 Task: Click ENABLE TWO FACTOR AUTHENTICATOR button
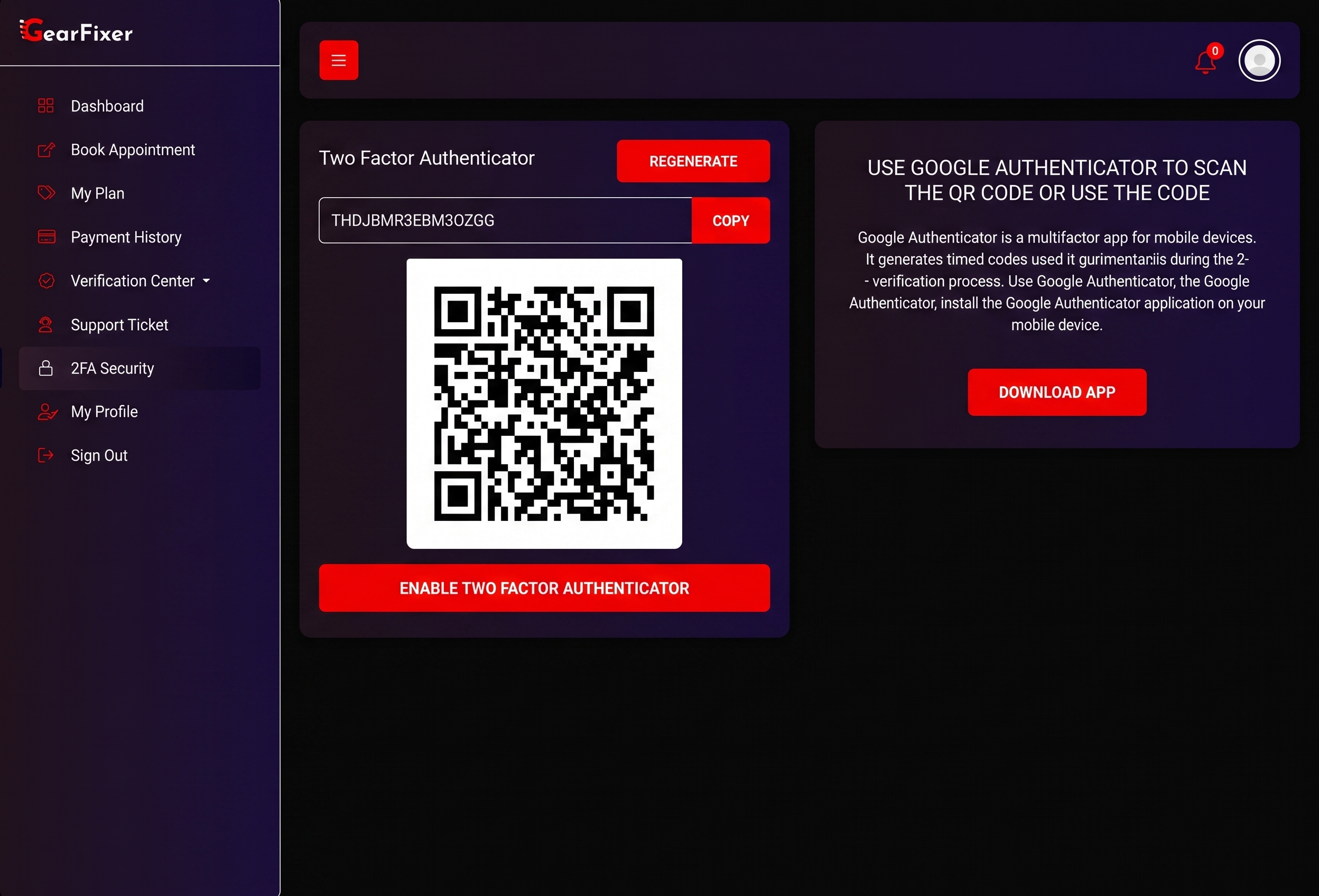pos(544,588)
